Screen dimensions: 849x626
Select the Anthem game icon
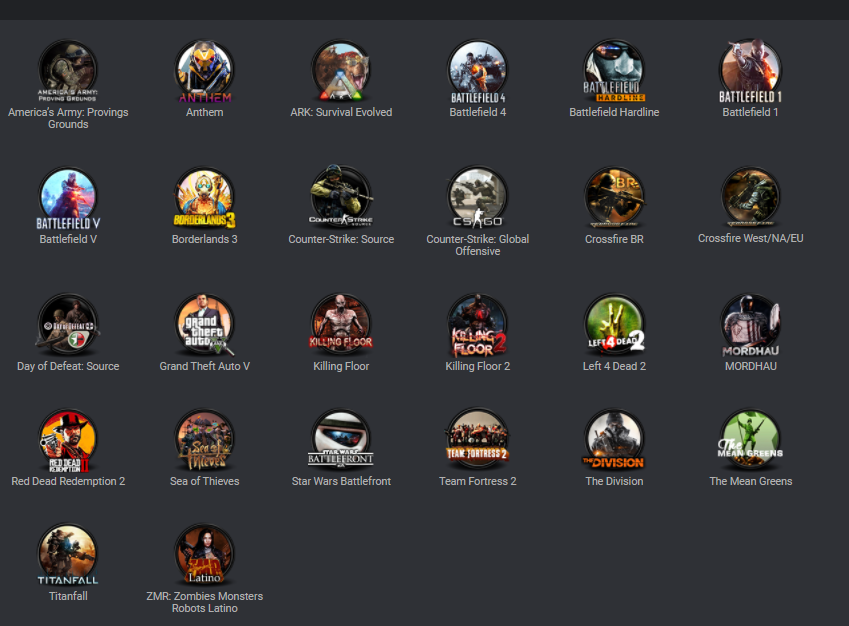[x=205, y=70]
